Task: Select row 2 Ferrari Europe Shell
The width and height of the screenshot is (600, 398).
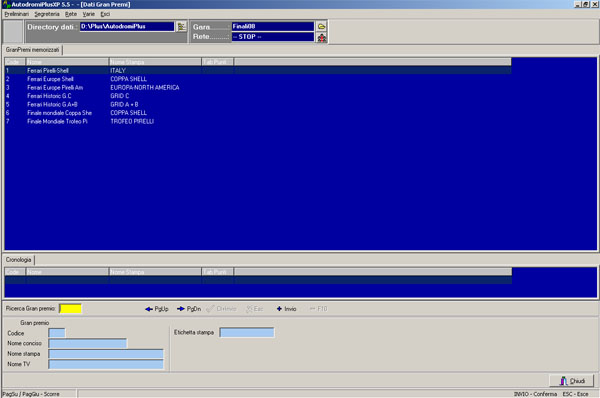Action: click(x=258, y=79)
